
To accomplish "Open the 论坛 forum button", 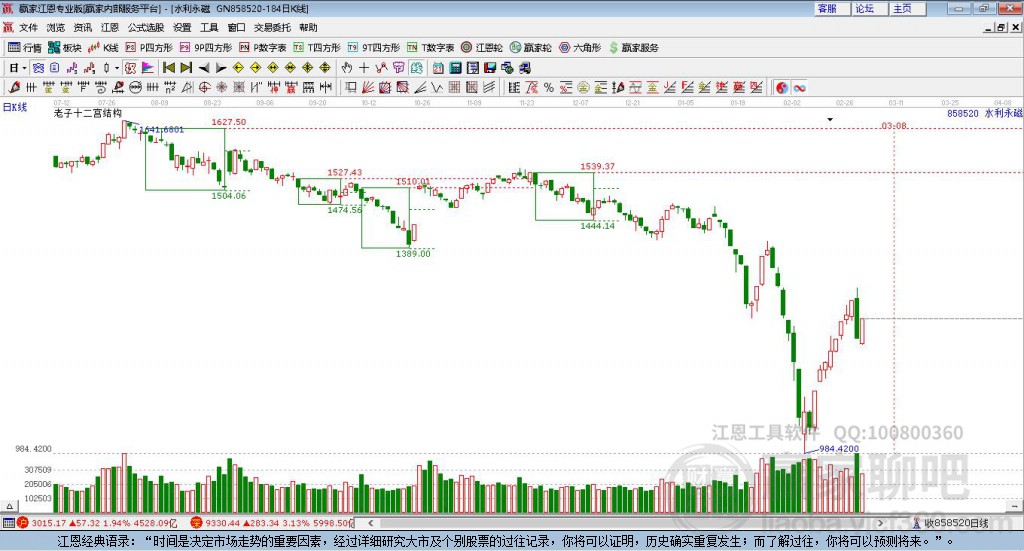I will 869,8.
